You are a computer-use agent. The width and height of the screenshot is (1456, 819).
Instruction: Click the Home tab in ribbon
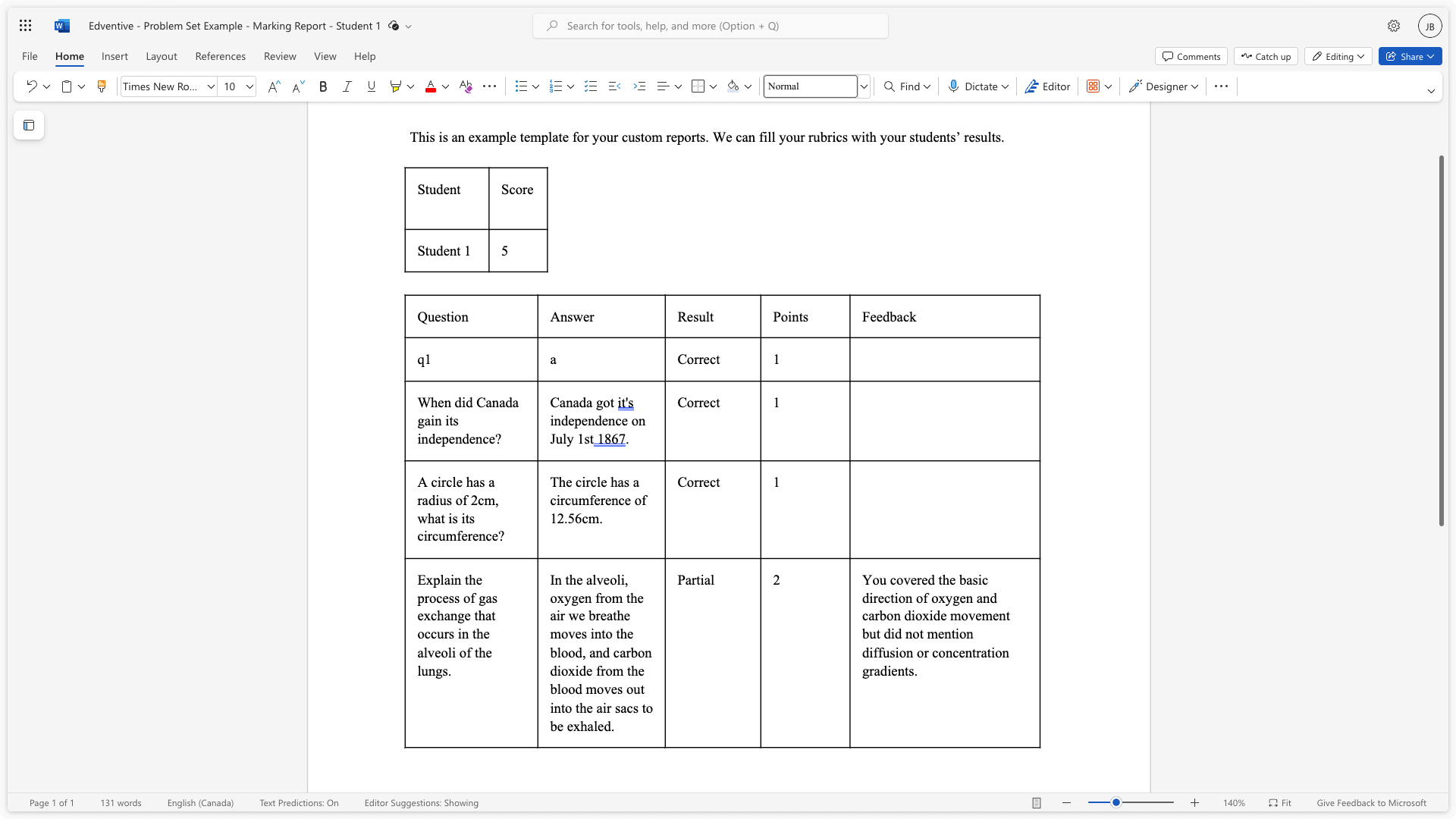(x=70, y=56)
